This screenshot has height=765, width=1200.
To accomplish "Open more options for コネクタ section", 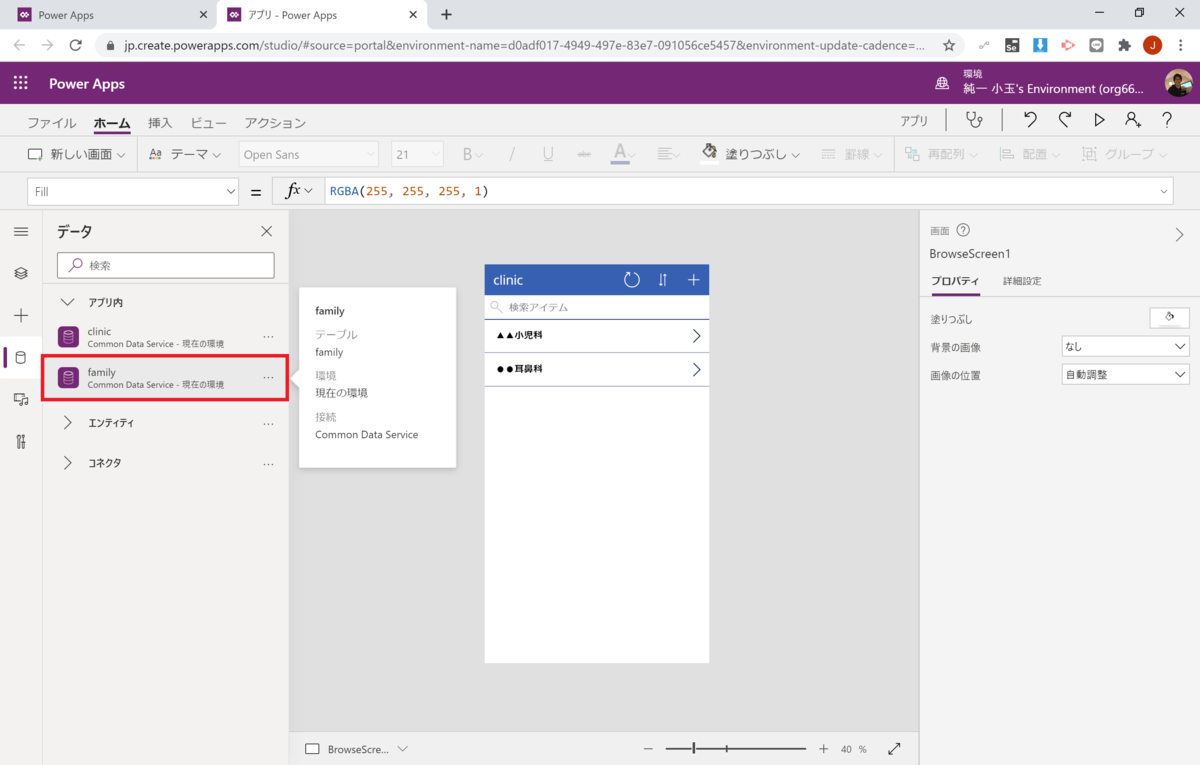I will [x=268, y=464].
